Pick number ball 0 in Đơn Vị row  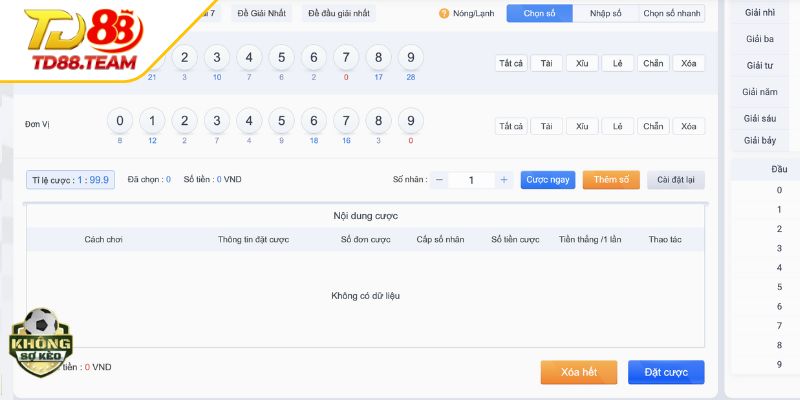(119, 122)
